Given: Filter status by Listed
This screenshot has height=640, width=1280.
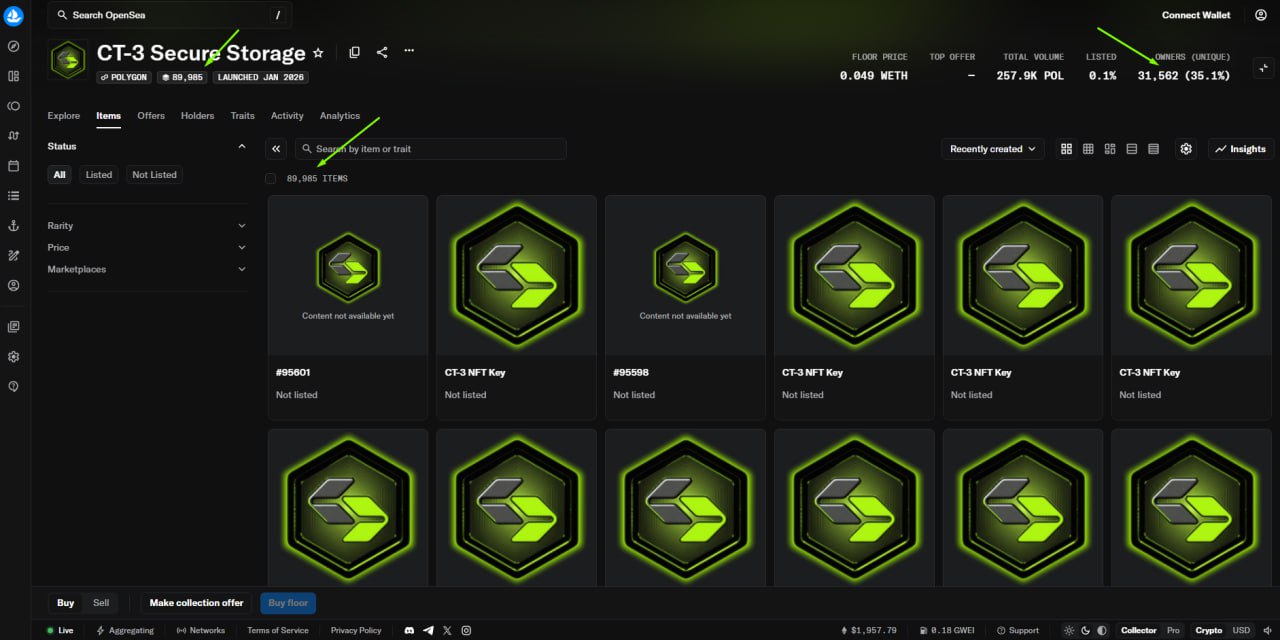Looking at the screenshot, I should click(x=99, y=175).
